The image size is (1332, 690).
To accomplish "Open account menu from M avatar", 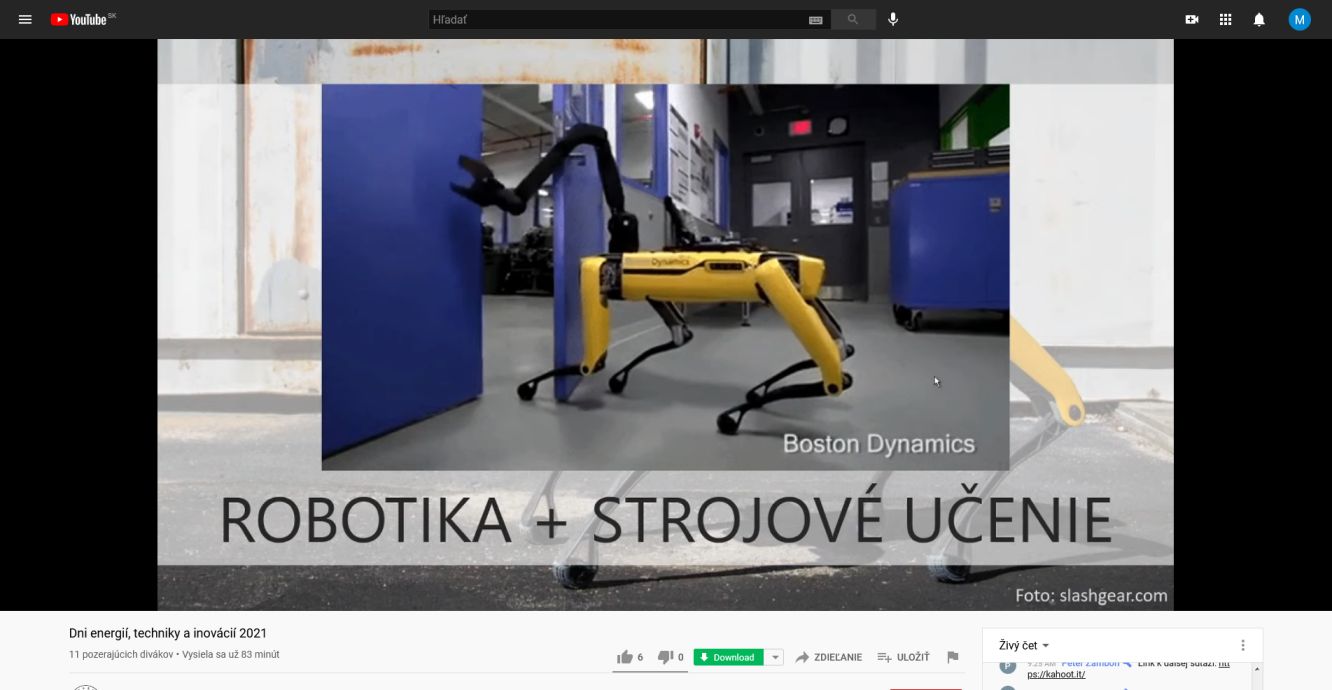I will [1299, 19].
